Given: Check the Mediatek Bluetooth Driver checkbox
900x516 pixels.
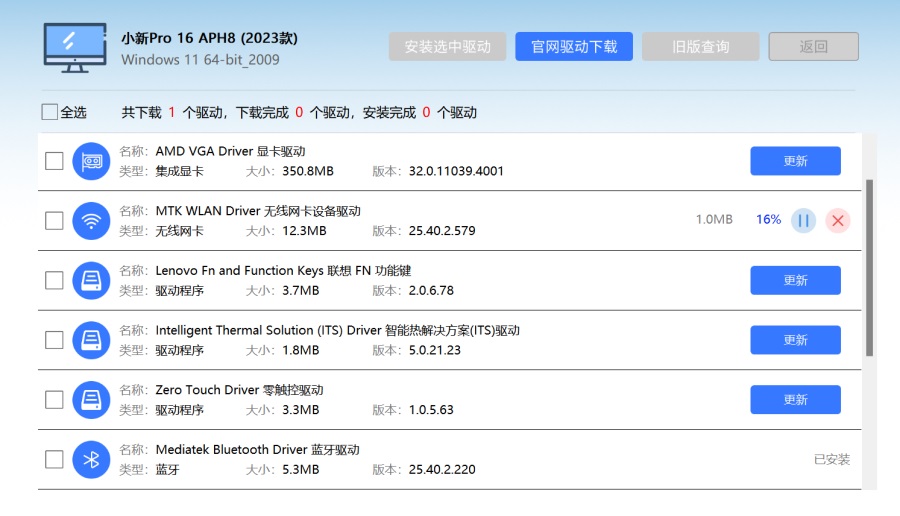Looking at the screenshot, I should click(55, 459).
